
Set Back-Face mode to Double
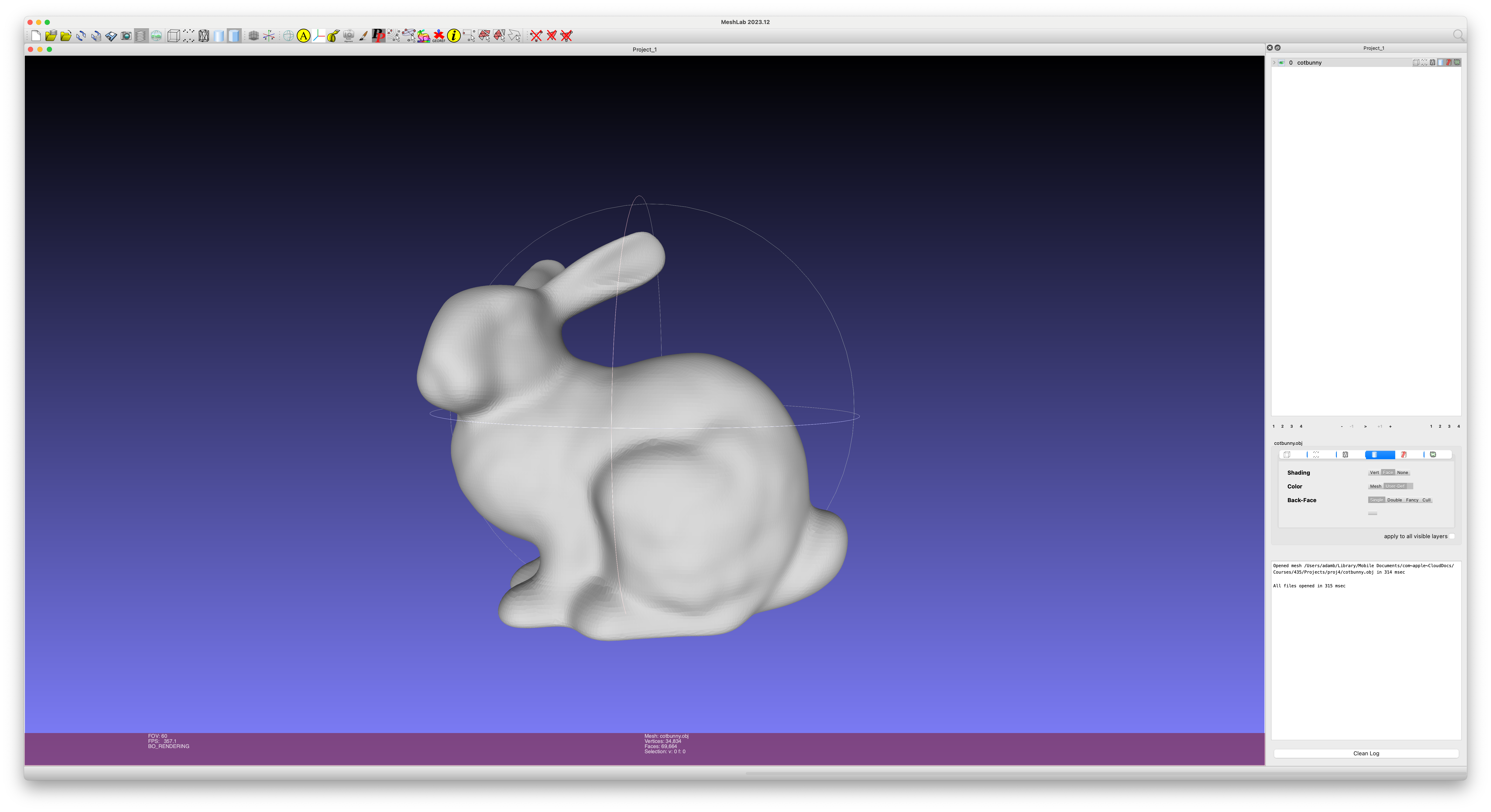pyautogui.click(x=1394, y=500)
